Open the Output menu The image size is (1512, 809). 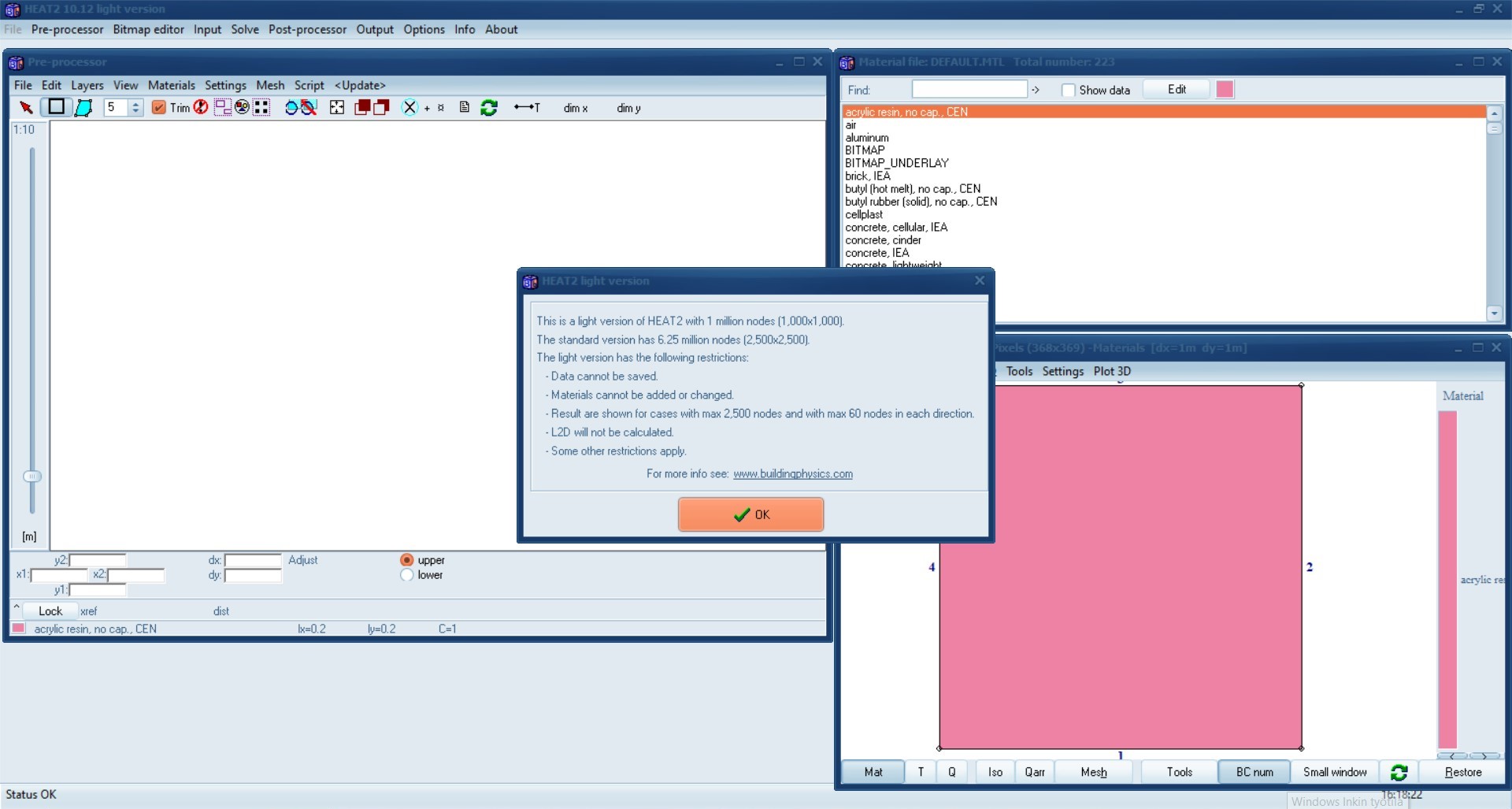(x=375, y=30)
